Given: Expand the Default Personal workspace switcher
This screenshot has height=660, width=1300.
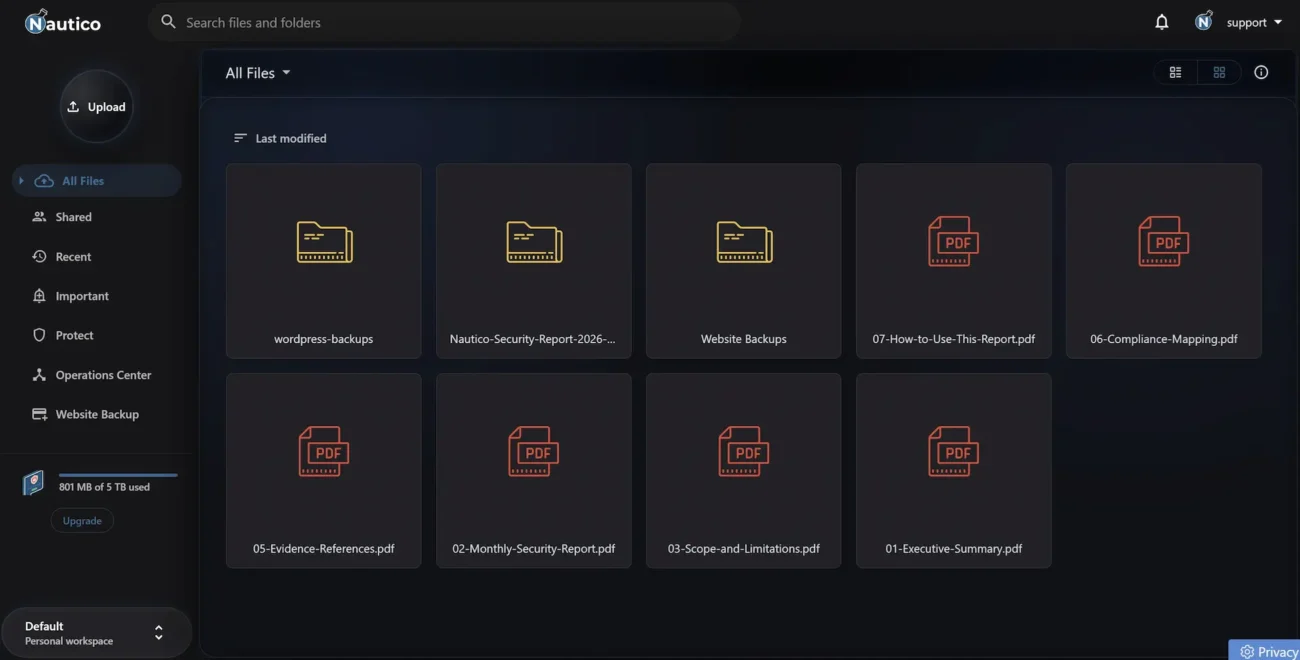Looking at the screenshot, I should 96,632.
